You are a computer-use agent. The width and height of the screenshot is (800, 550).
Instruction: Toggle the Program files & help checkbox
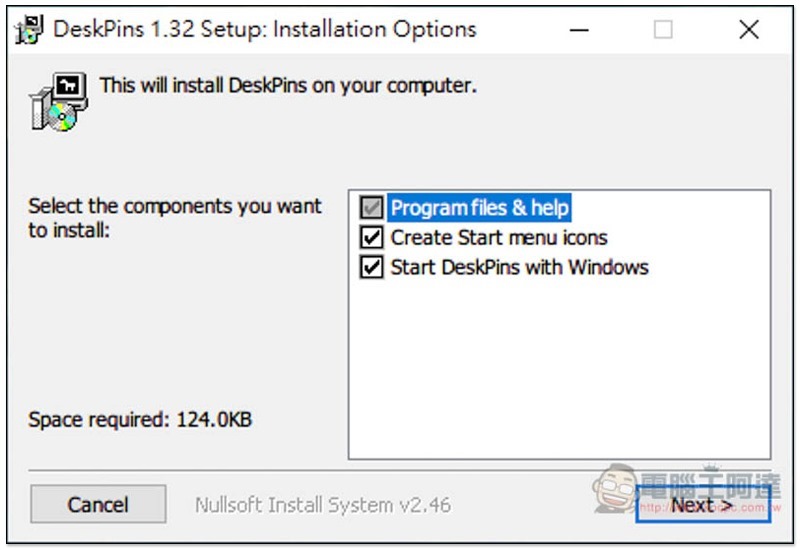371,208
